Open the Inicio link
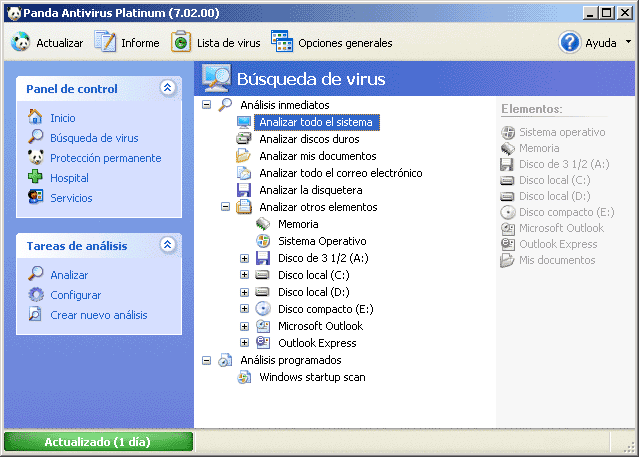 coord(63,118)
